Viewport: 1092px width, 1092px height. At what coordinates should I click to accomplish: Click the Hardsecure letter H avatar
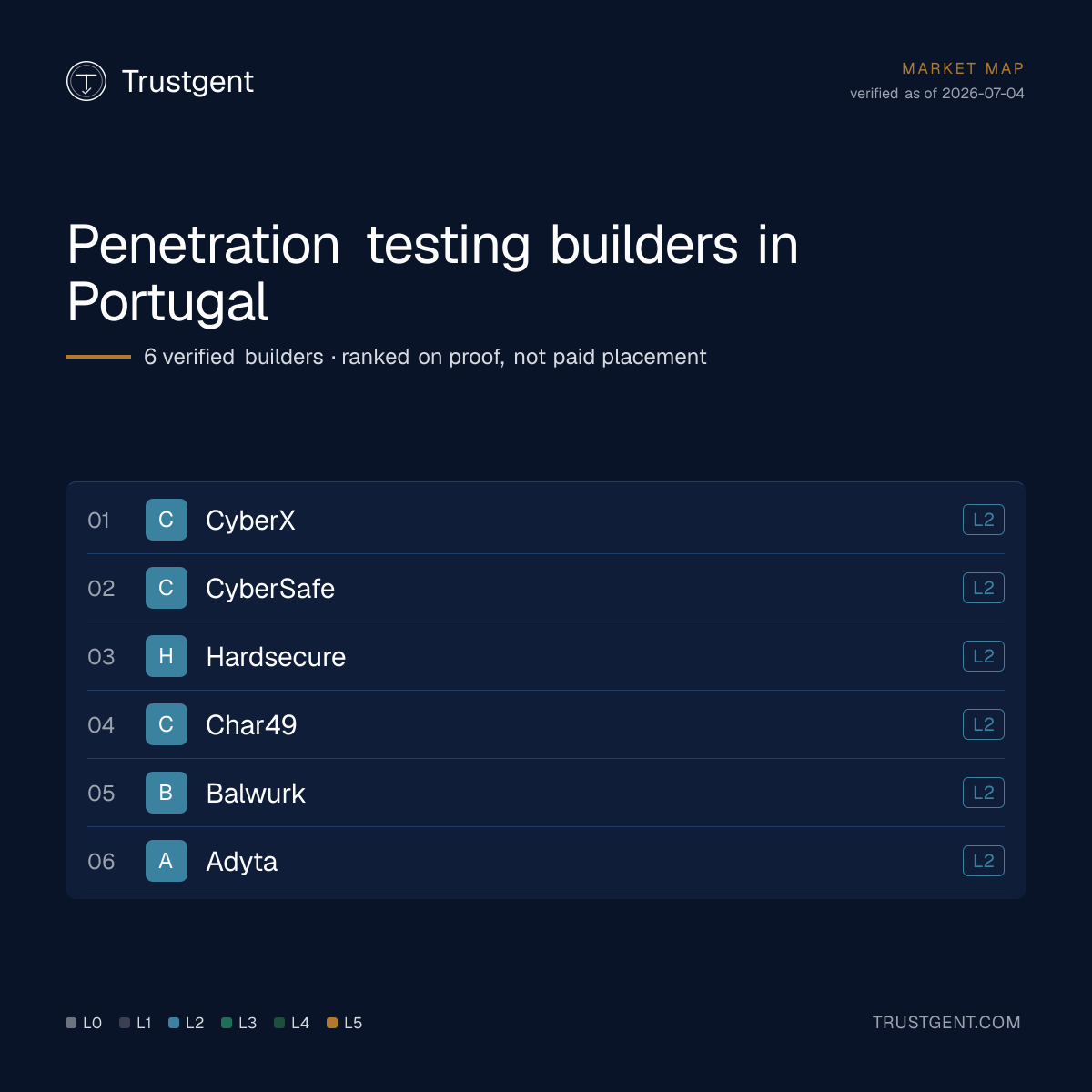pos(167,656)
